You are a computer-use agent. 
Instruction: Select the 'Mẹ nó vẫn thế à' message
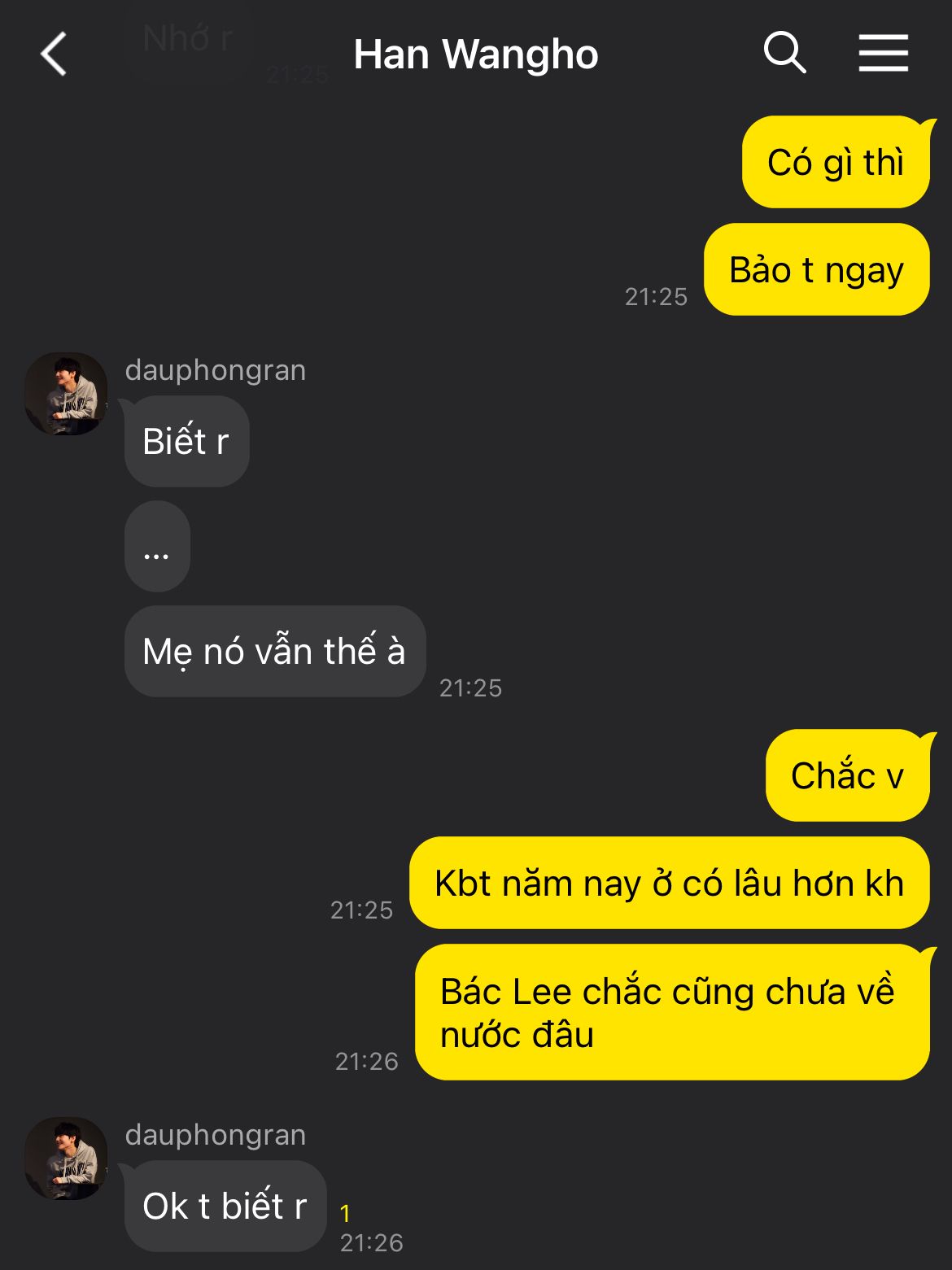click(275, 652)
